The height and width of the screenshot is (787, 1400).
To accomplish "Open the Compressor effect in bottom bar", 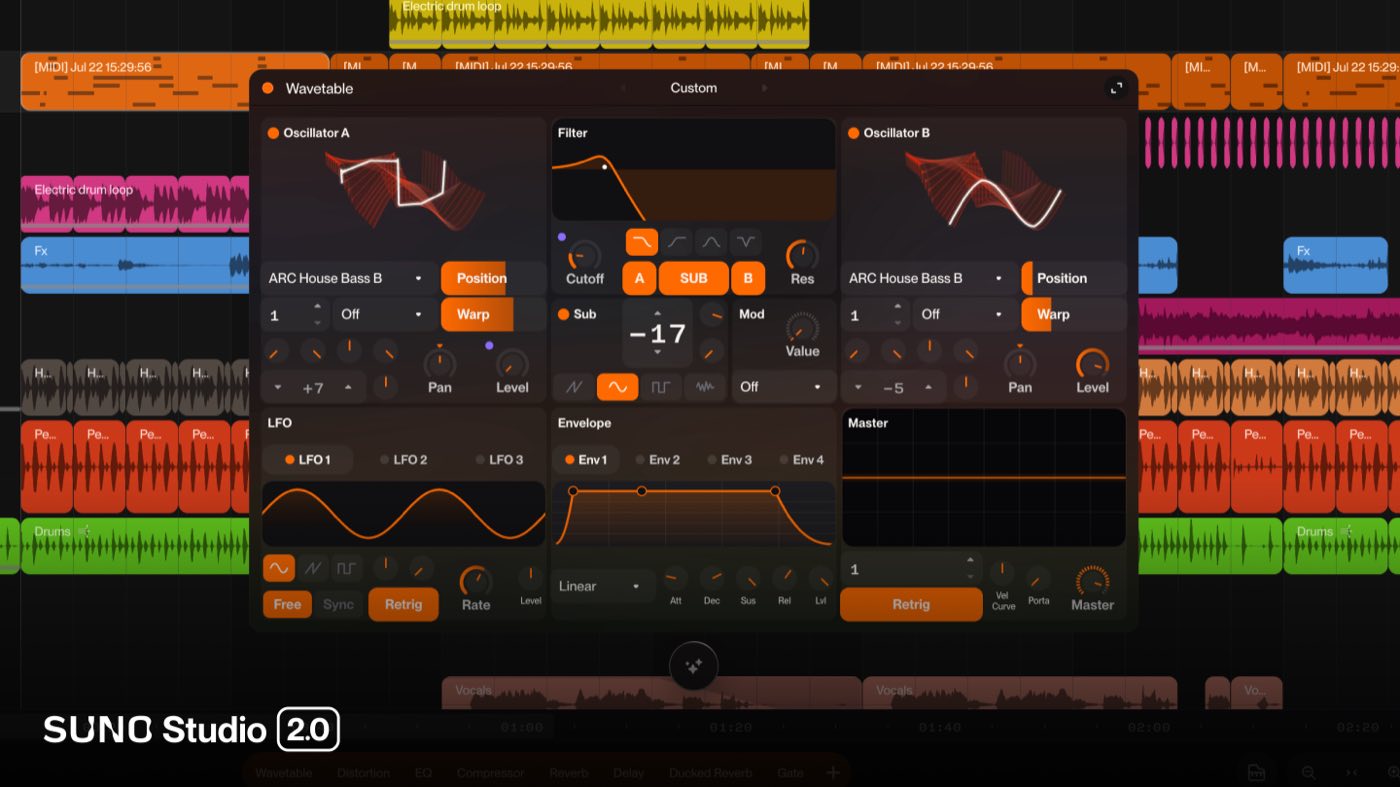I will (490, 773).
